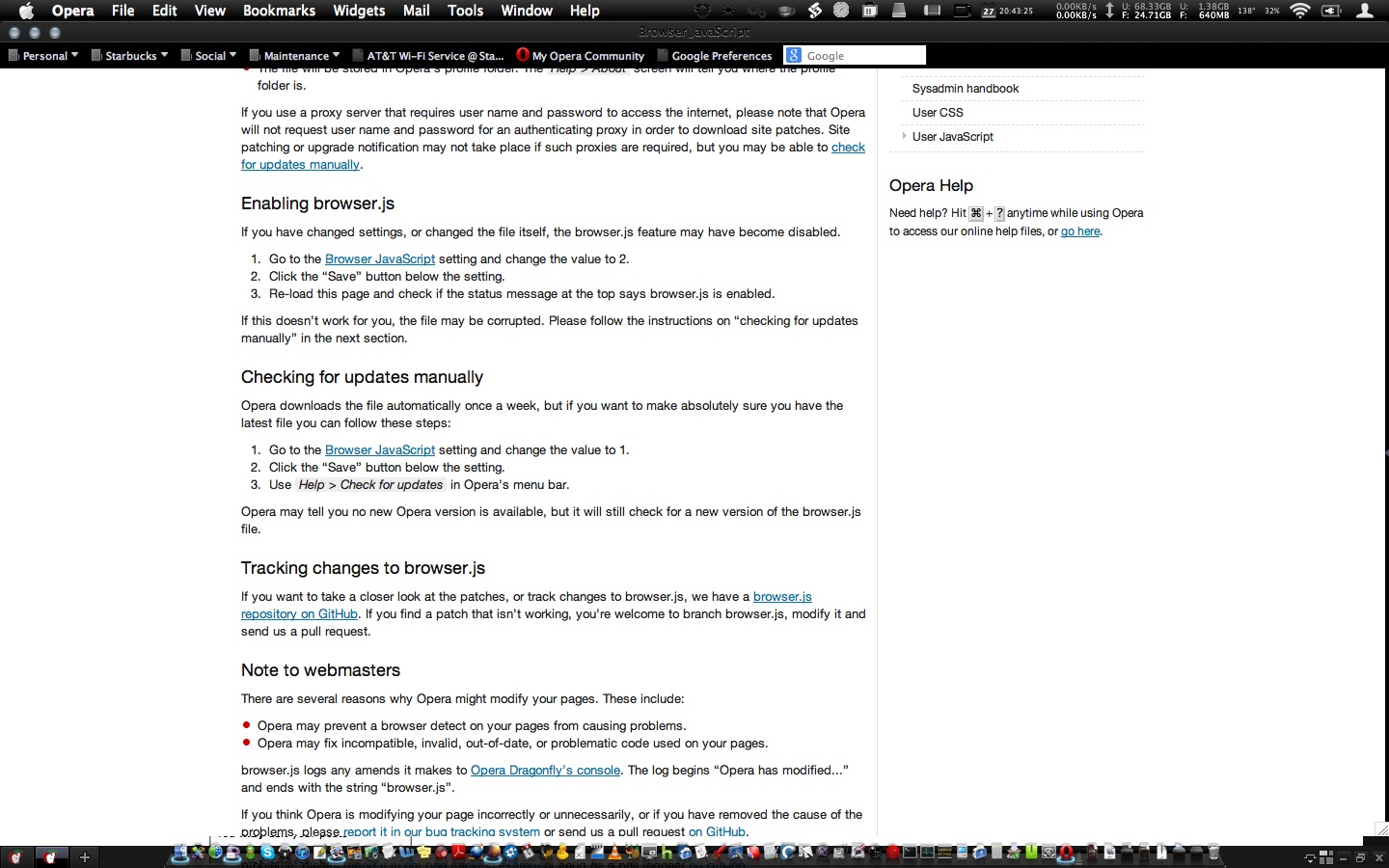Viewport: 1389px width, 868px height.
Task: Open the Personal bookmarks folder dropdown
Action: tap(43, 55)
